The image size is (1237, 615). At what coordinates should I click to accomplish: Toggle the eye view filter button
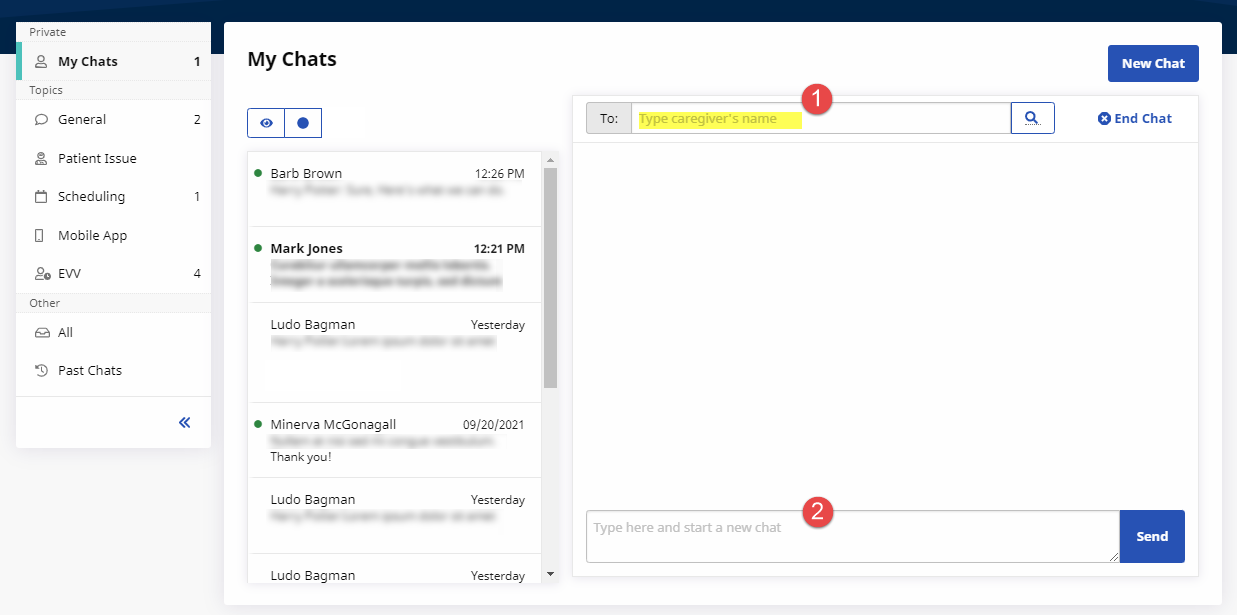pyautogui.click(x=266, y=123)
